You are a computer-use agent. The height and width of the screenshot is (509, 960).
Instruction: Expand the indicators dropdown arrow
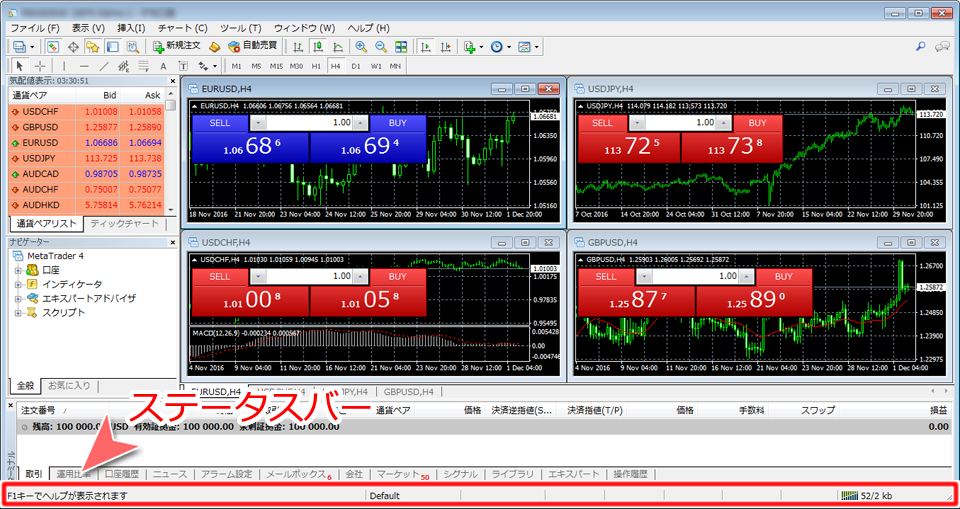click(481, 47)
